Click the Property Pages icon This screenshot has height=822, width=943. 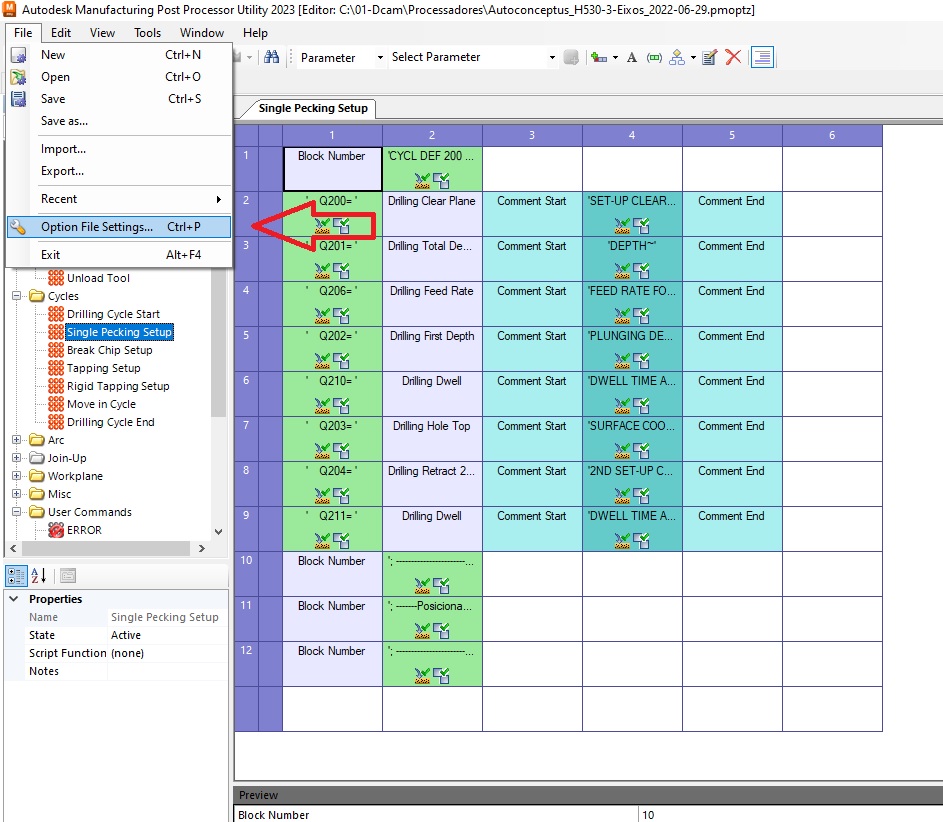(68, 576)
